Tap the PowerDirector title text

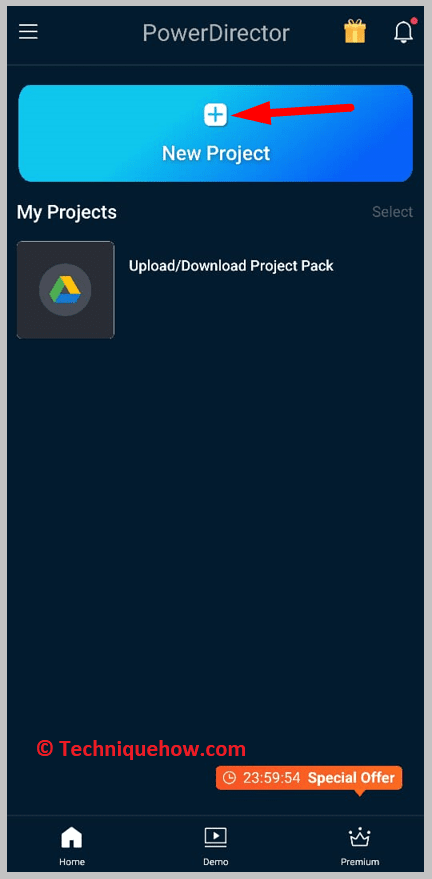(x=216, y=33)
